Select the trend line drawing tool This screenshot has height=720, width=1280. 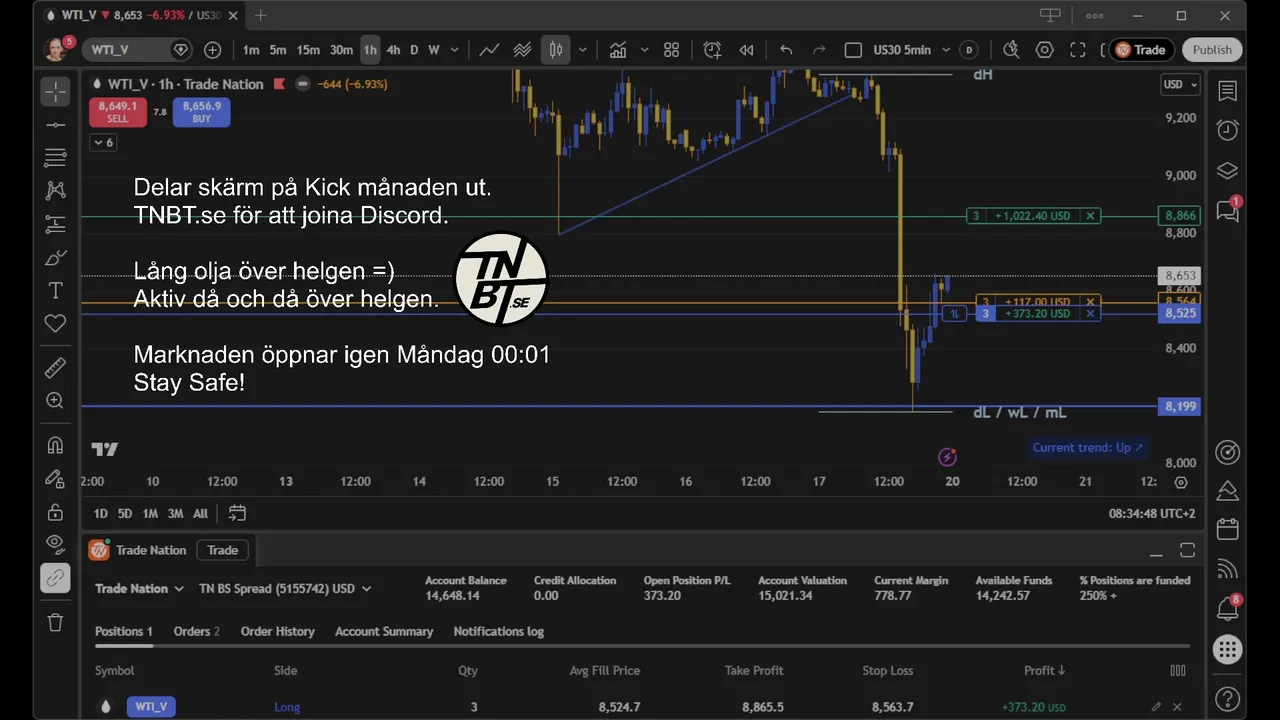point(55,125)
